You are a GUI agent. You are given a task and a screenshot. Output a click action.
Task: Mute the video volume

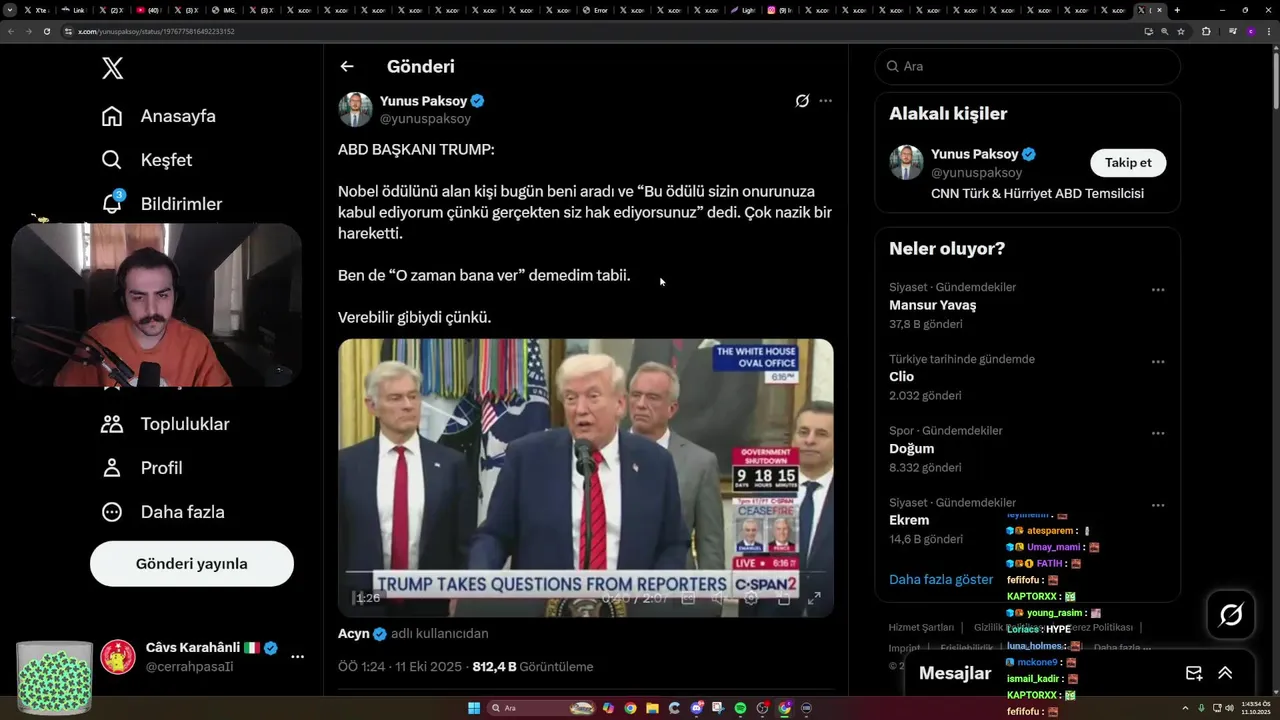point(719,598)
